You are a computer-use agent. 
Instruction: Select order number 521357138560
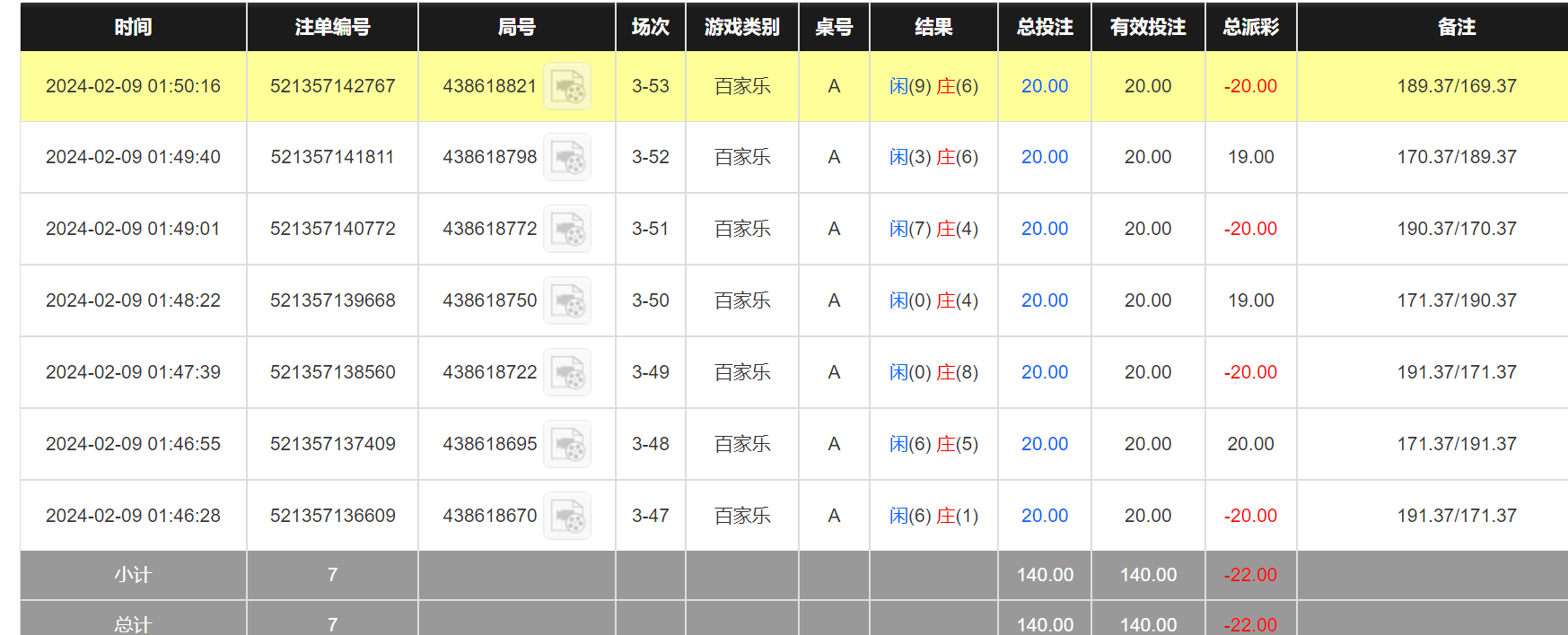pos(333,372)
